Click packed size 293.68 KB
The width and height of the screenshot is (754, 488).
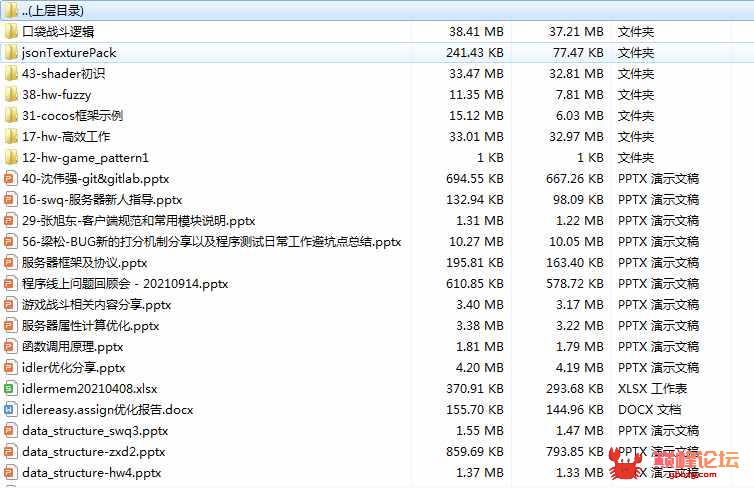click(x=575, y=388)
